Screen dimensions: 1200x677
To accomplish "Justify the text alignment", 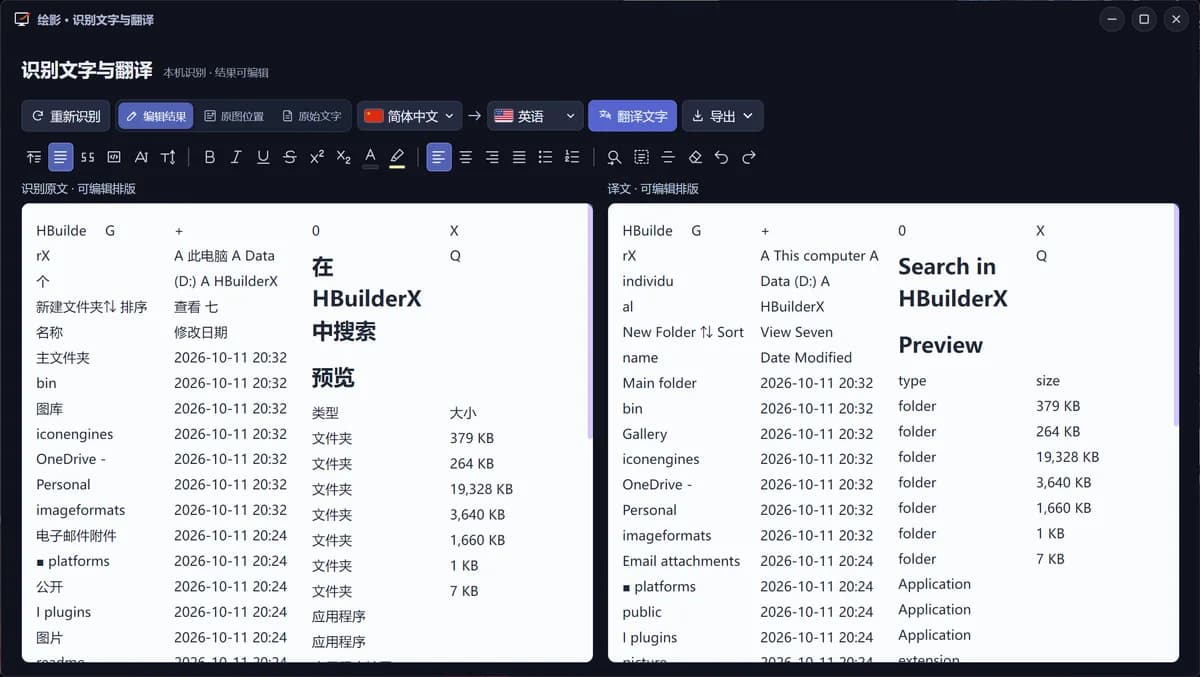I will 519,157.
